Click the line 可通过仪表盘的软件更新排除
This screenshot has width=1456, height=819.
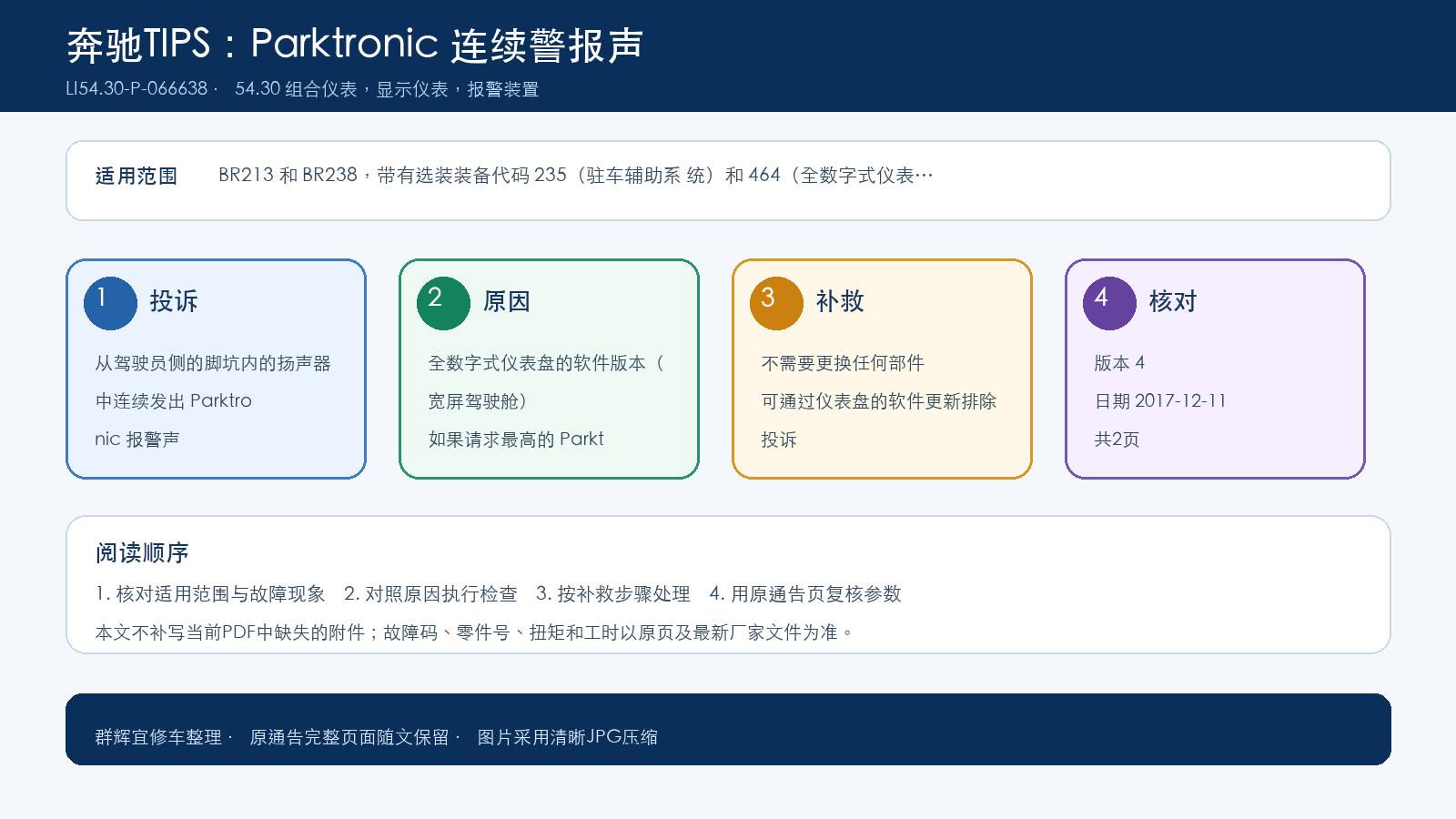879,401
